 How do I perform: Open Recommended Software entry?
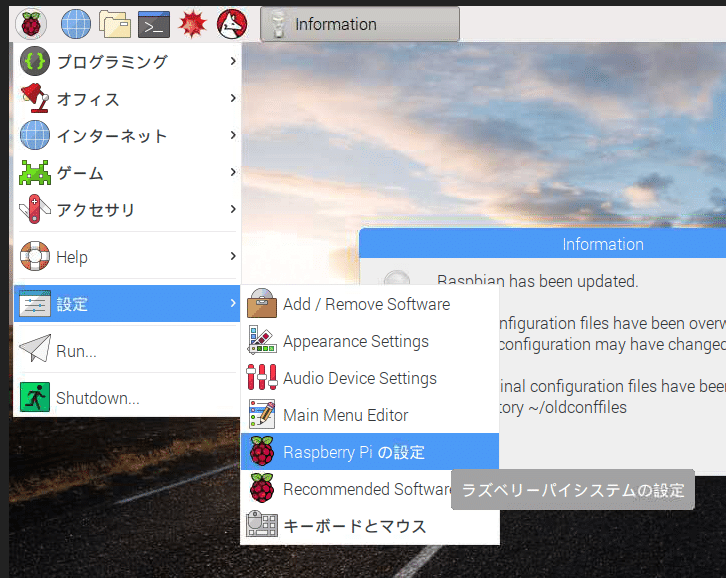click(x=346, y=489)
